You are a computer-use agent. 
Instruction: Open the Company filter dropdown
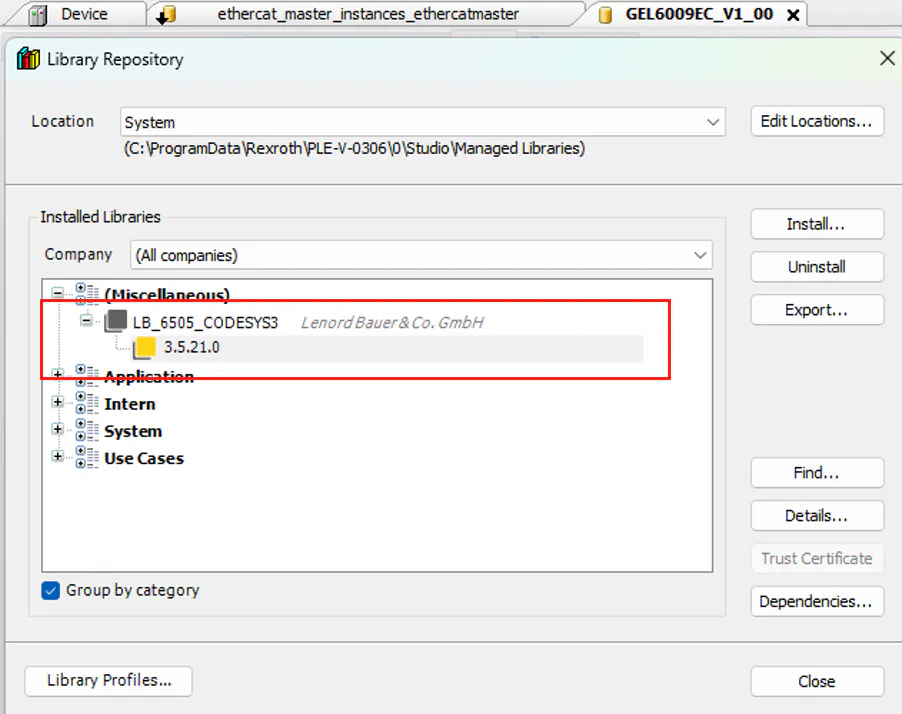[700, 255]
